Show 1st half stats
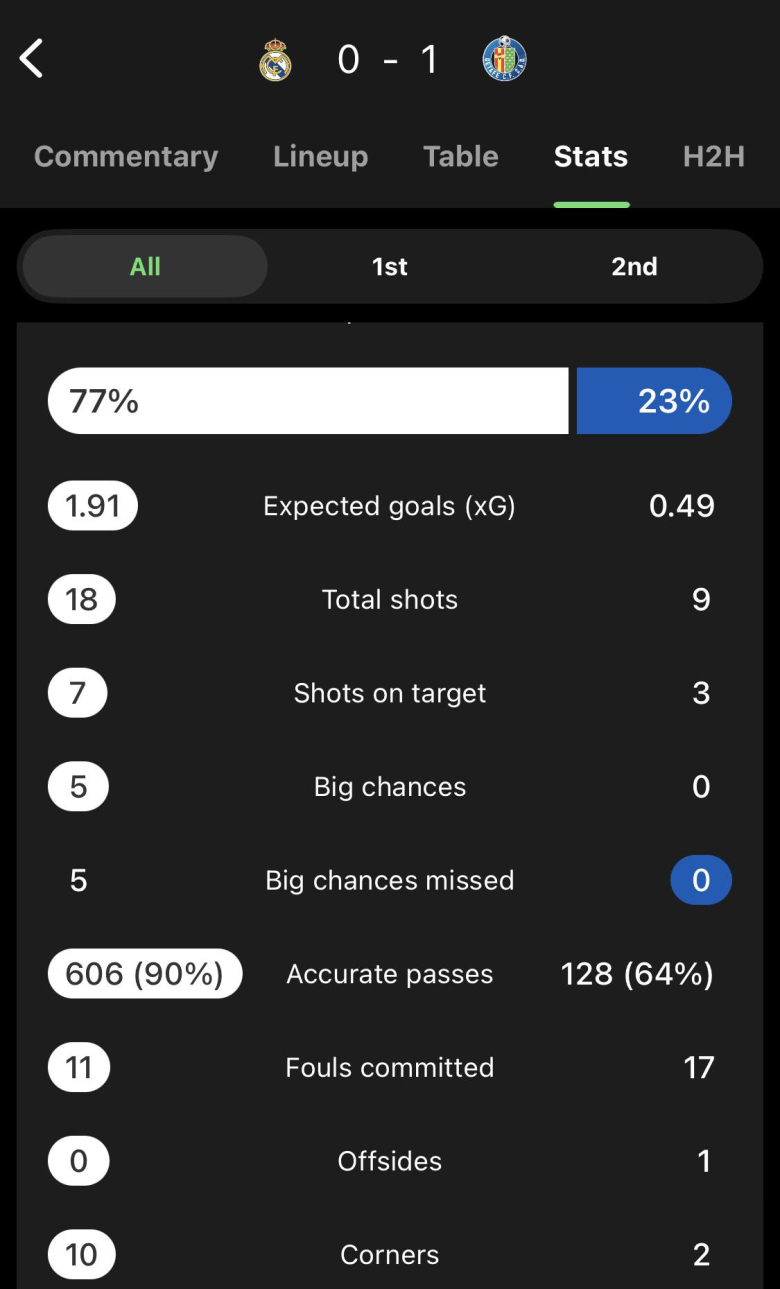The image size is (780, 1289). [x=390, y=267]
